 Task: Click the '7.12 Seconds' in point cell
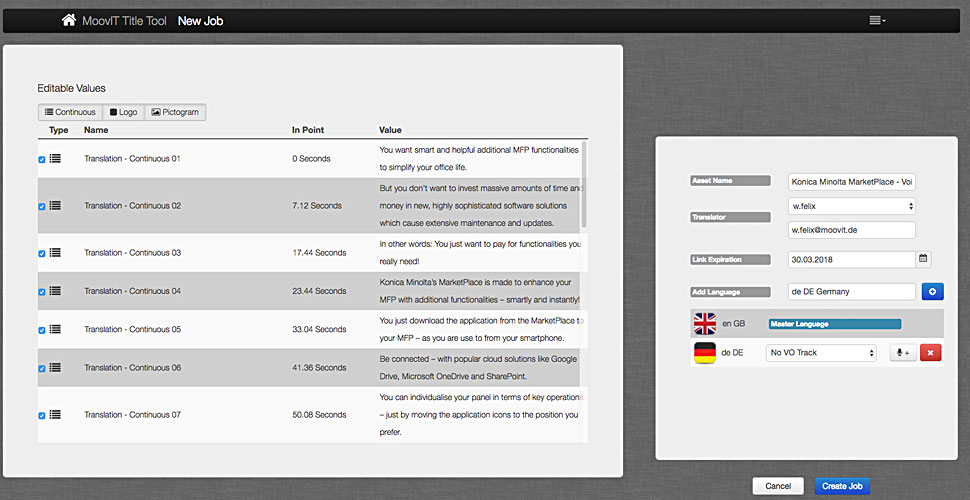click(317, 206)
